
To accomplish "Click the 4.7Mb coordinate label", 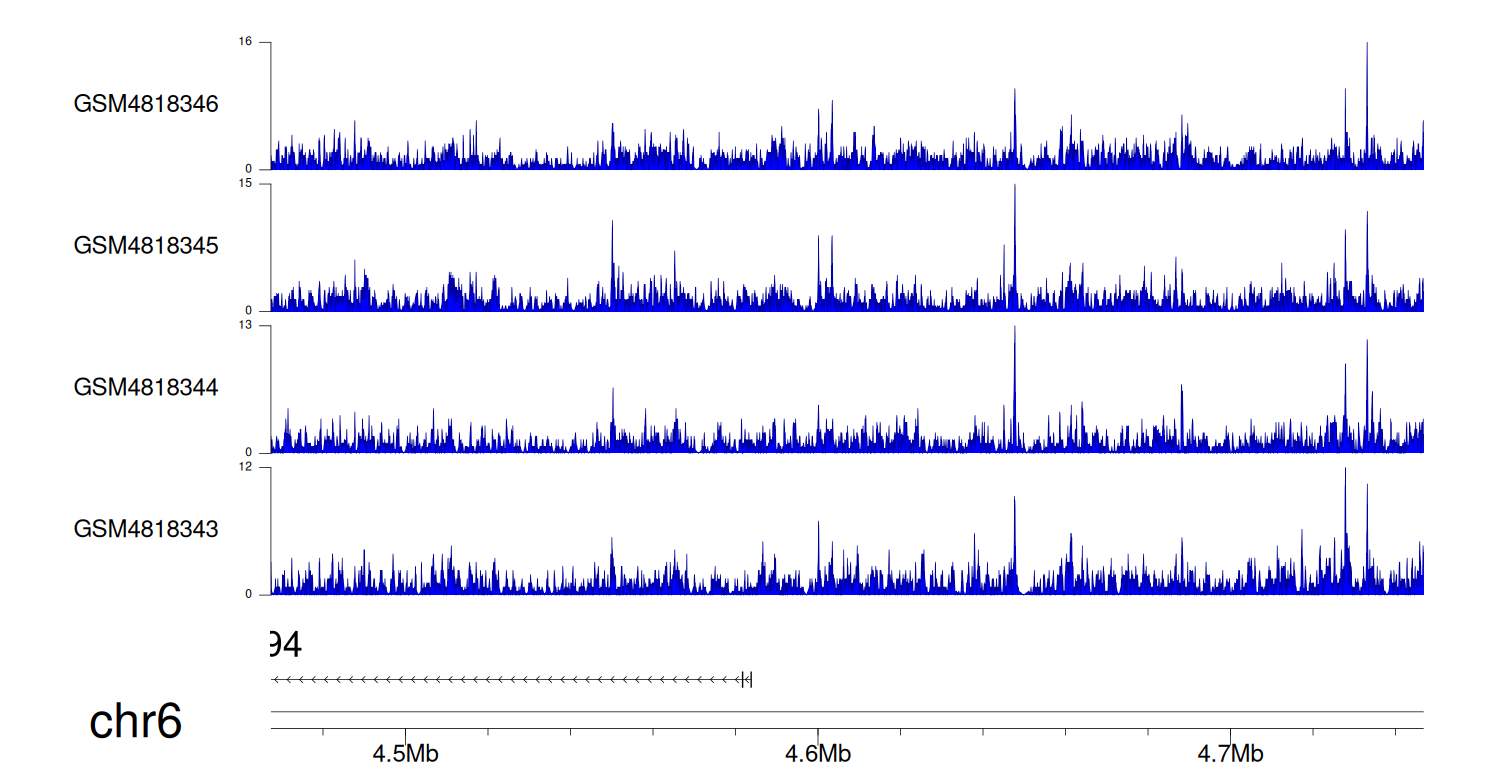I will click(x=1231, y=754).
